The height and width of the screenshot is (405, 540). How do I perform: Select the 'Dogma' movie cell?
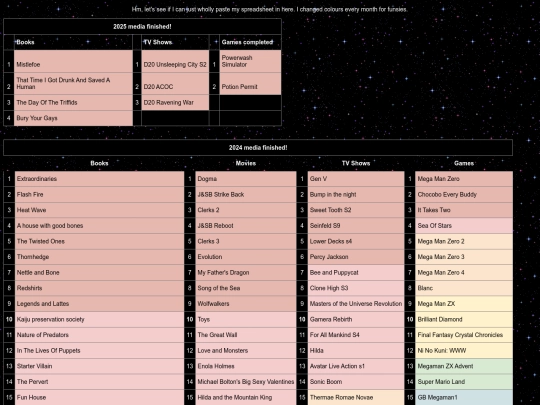coord(246,179)
